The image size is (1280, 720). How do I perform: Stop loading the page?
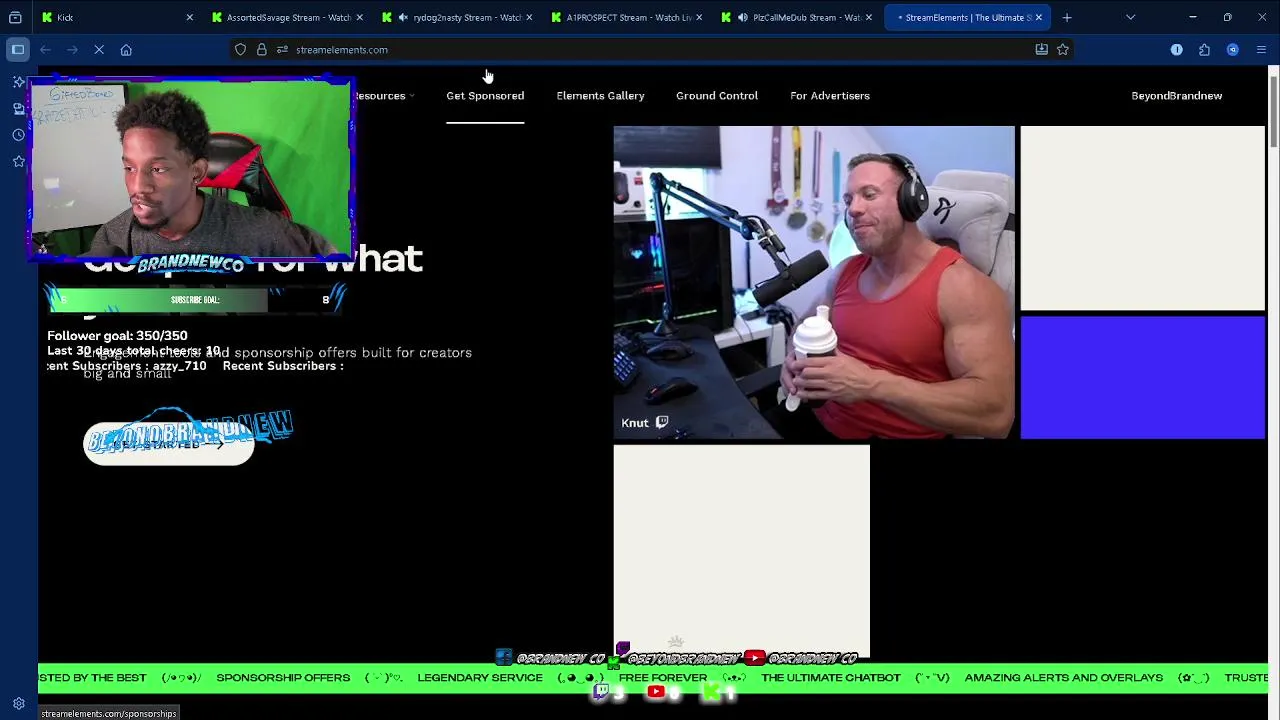(99, 49)
